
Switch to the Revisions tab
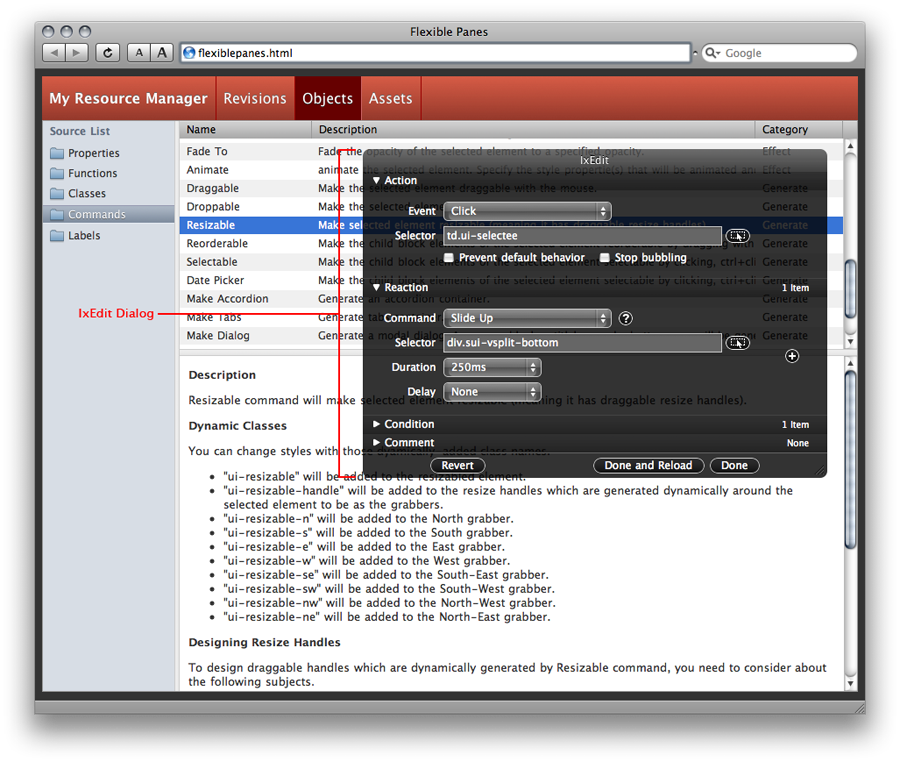tap(255, 98)
